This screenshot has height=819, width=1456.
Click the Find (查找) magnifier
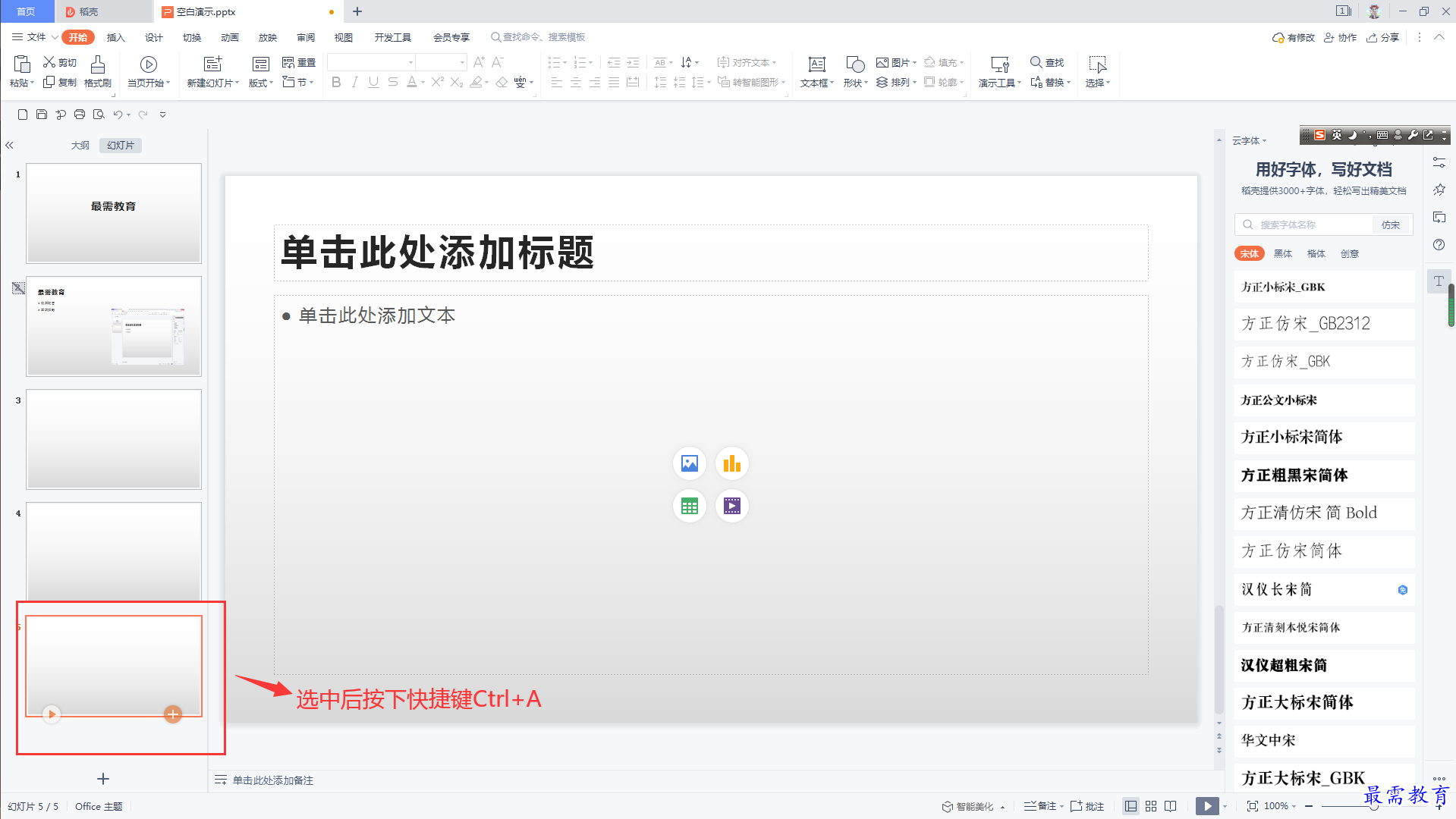pyautogui.click(x=1047, y=62)
